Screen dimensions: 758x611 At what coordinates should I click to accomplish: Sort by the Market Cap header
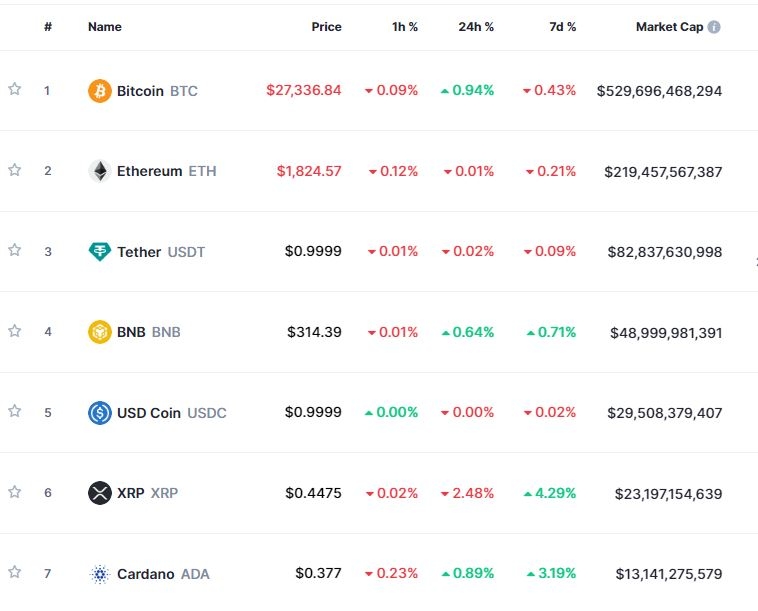point(669,27)
